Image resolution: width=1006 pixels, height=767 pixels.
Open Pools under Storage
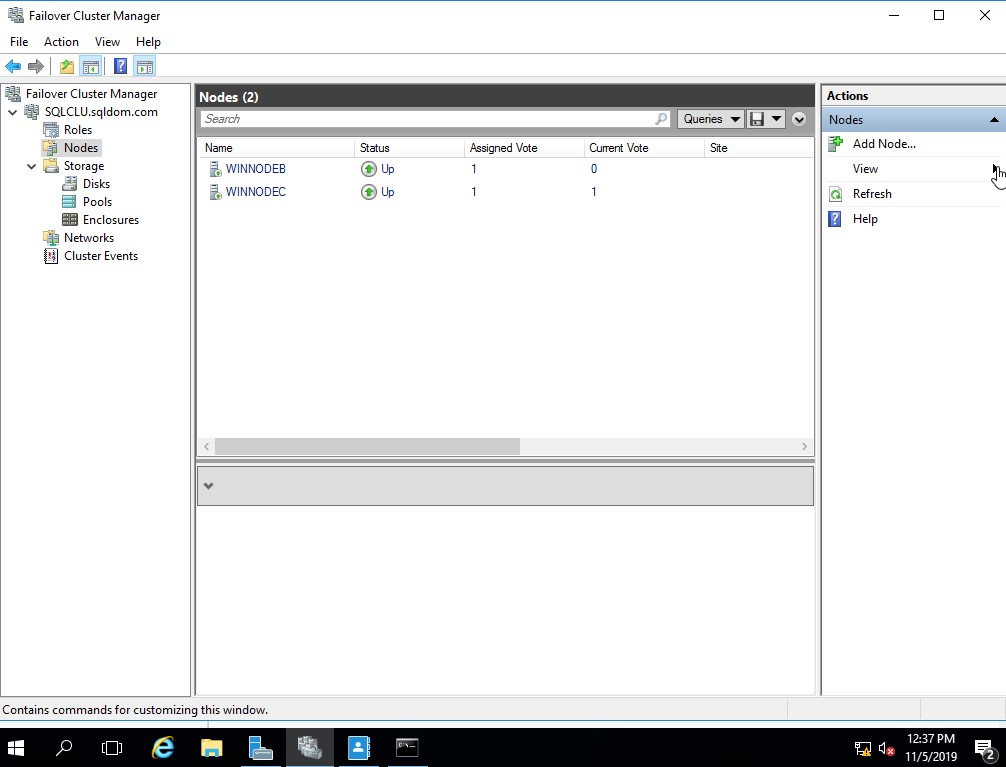click(97, 202)
